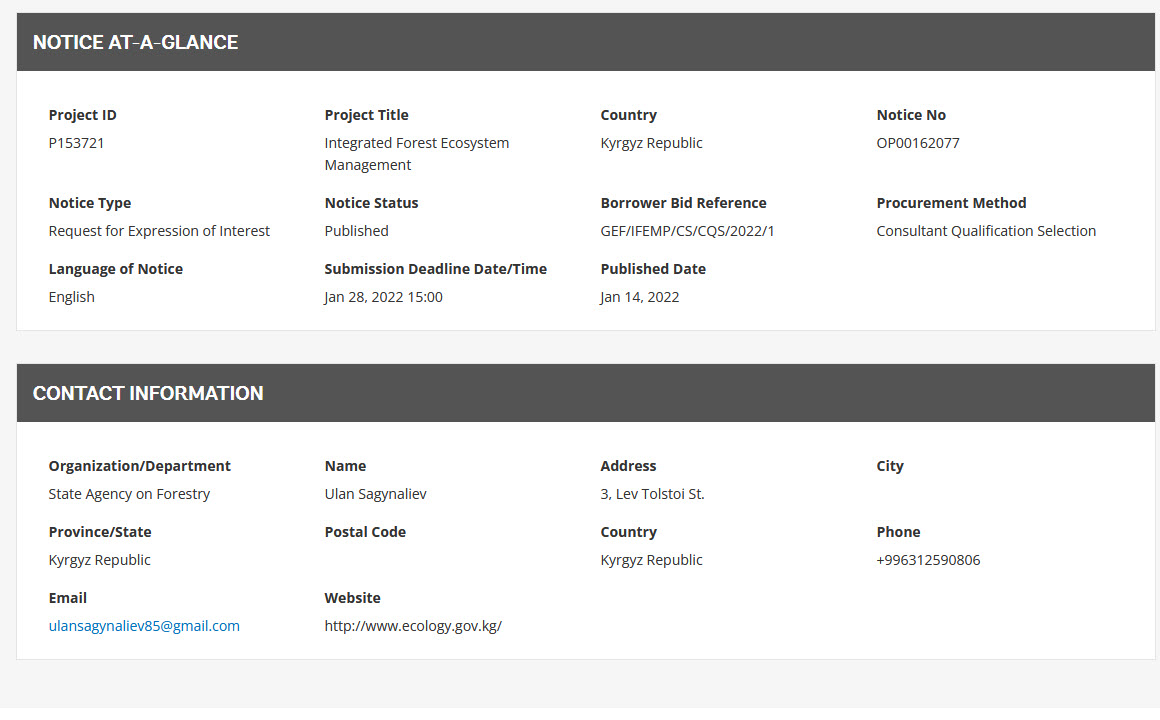Click the submission deadline Jan 28, 2022 15:00
The image size is (1160, 720).
[383, 297]
